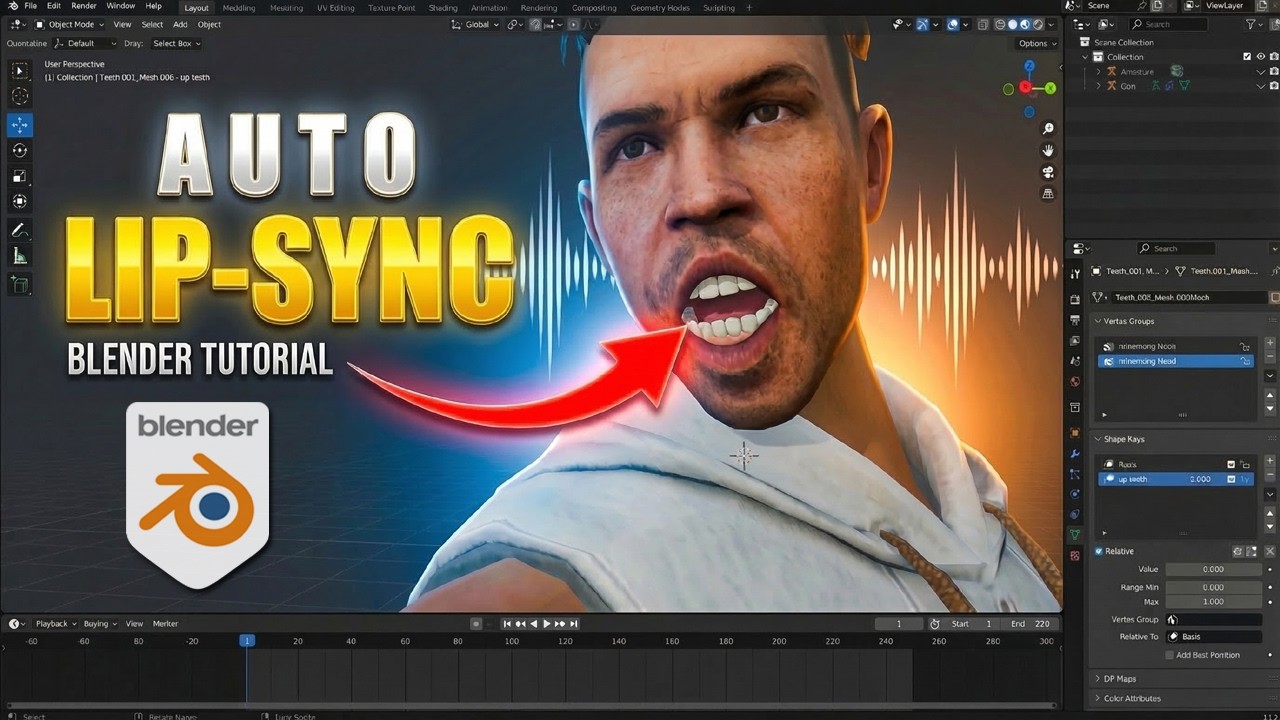Click the pan hand viewport icon
1280x720 pixels.
tap(1048, 150)
